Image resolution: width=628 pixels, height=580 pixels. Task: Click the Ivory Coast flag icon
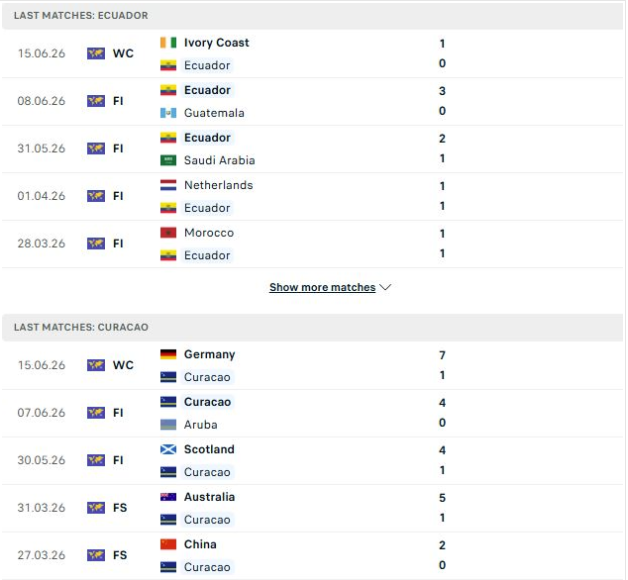(x=168, y=42)
